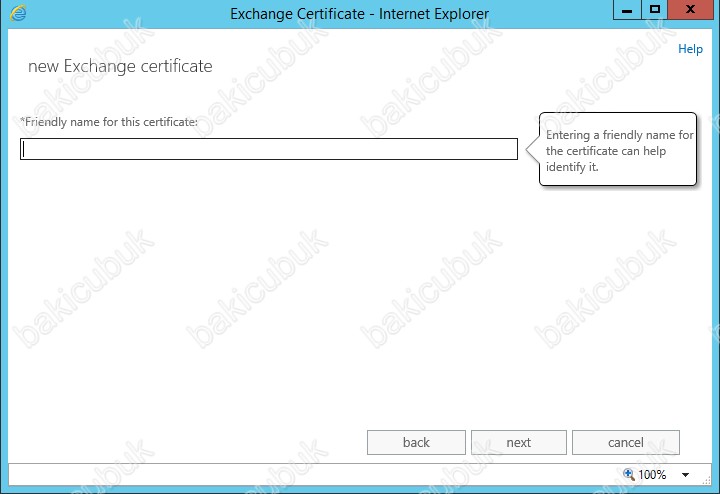
Task: Cancel the new Exchange certificate wizard
Action: click(625, 443)
